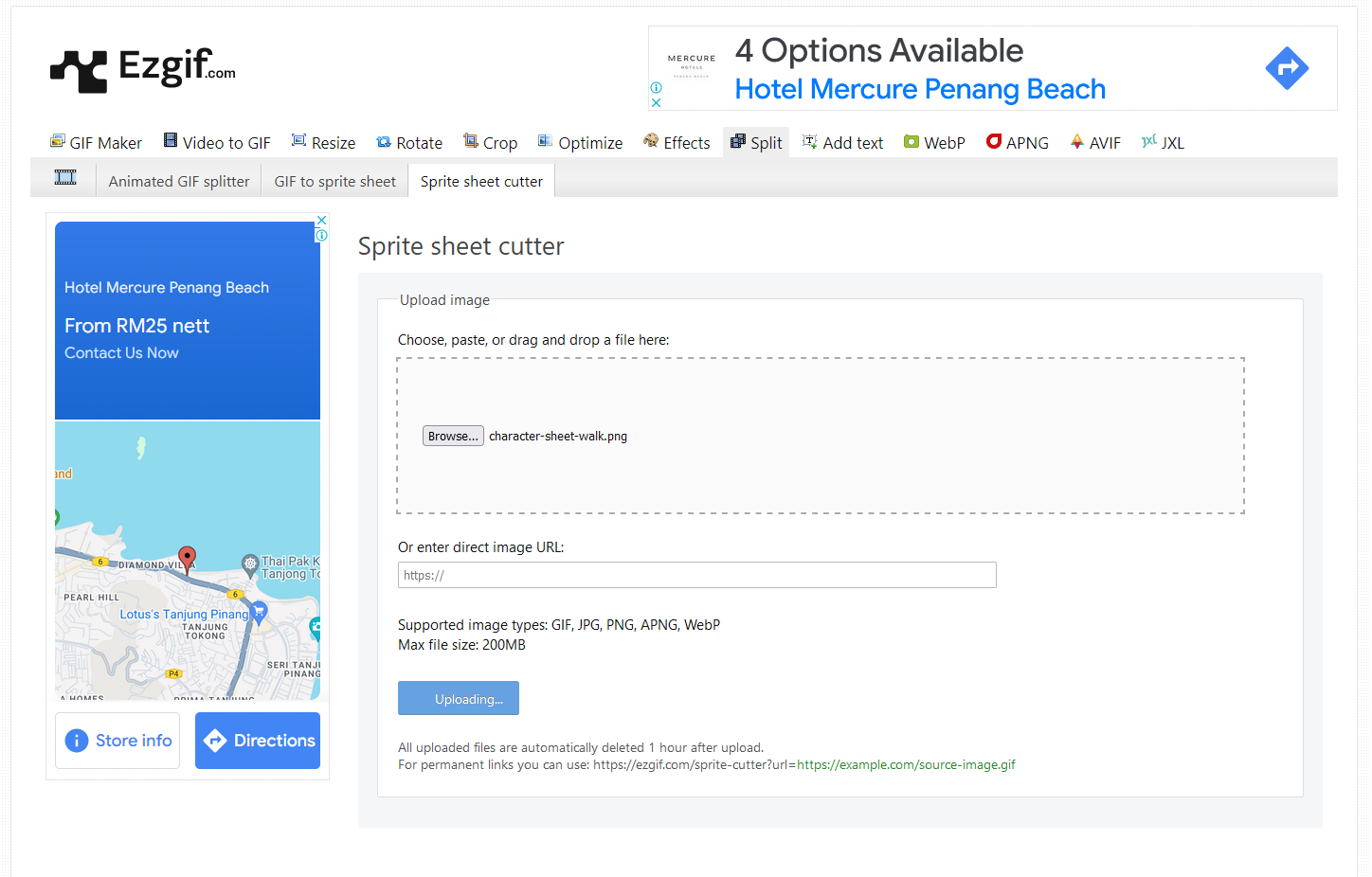Open JXL tools link
This screenshot has width=1372, height=877.
(x=1173, y=143)
